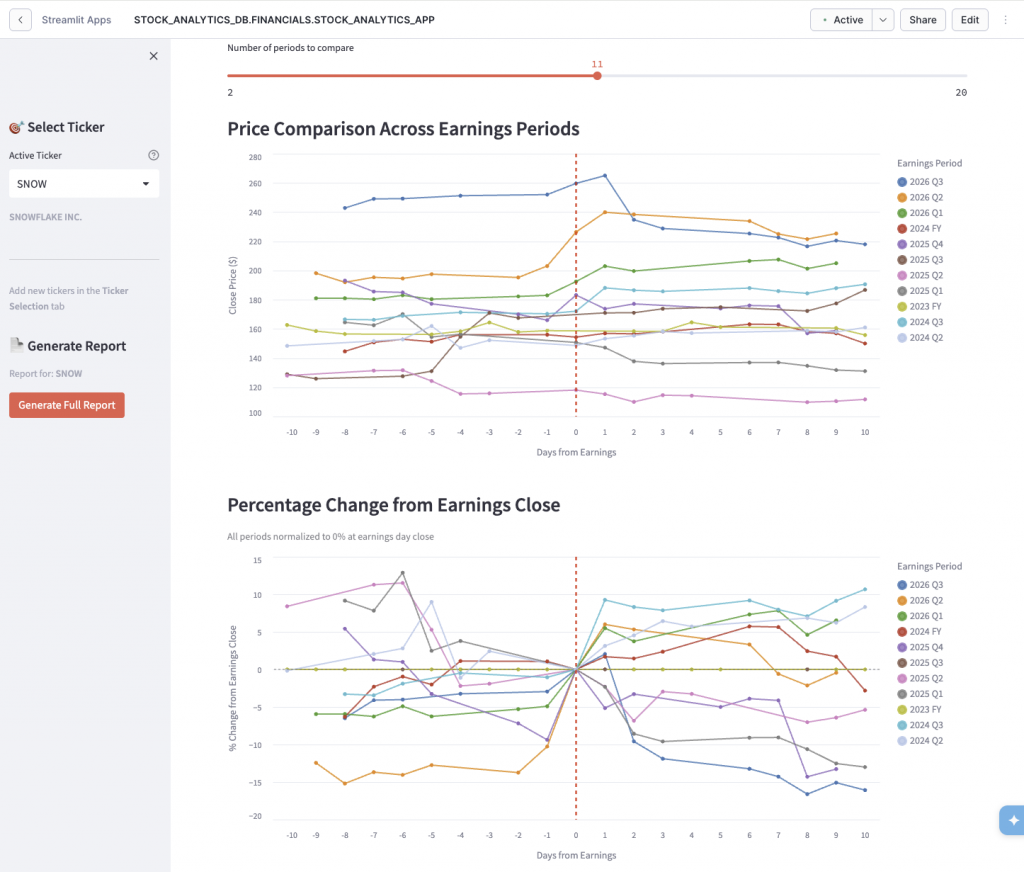1024x872 pixels.
Task: Click the periods-to-compare slider handle
Action: [x=597, y=76]
